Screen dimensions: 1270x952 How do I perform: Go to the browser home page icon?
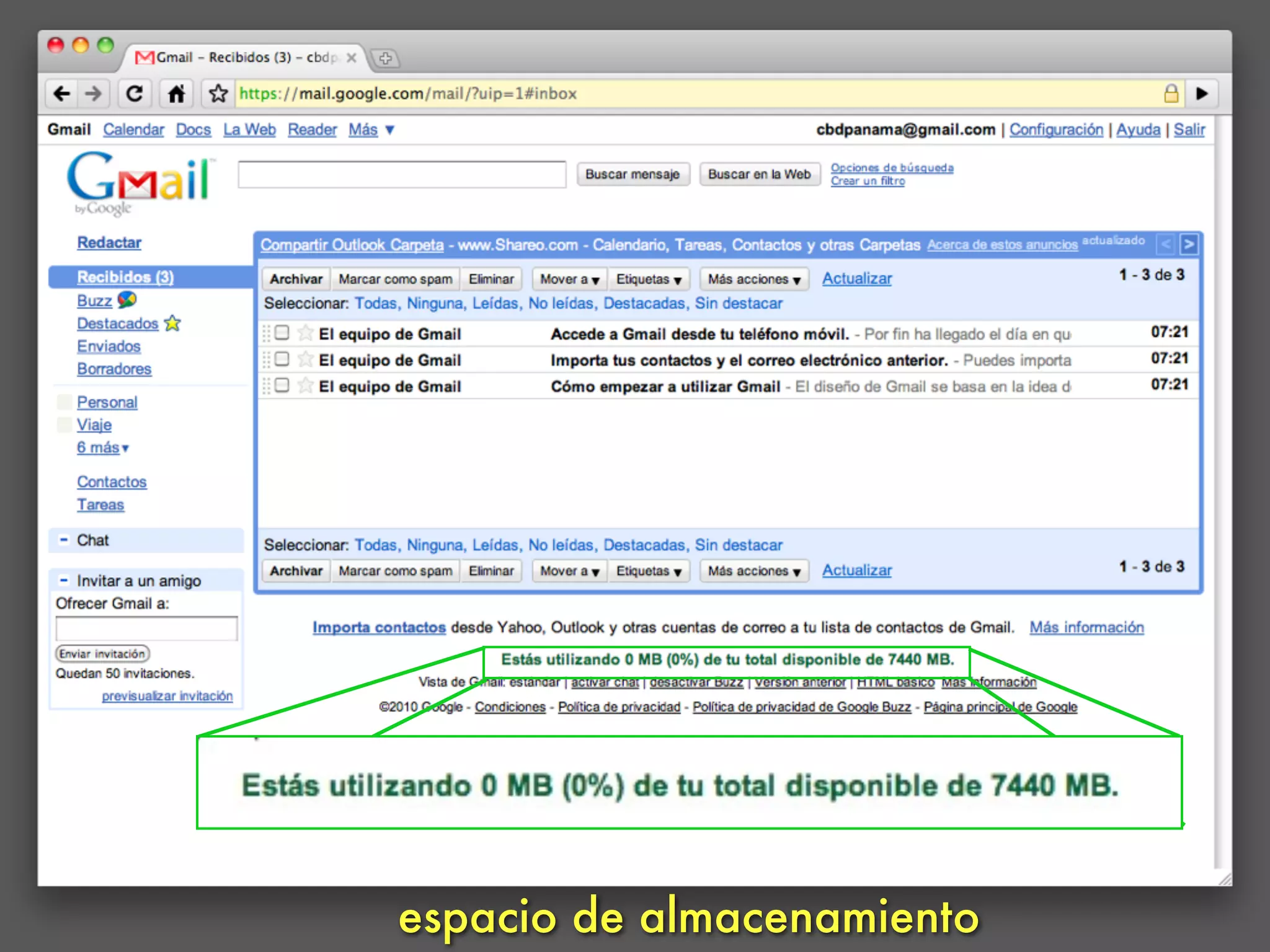point(176,94)
